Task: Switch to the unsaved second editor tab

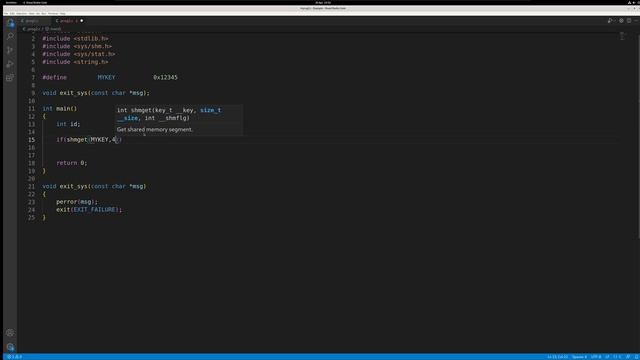Action: [68, 21]
